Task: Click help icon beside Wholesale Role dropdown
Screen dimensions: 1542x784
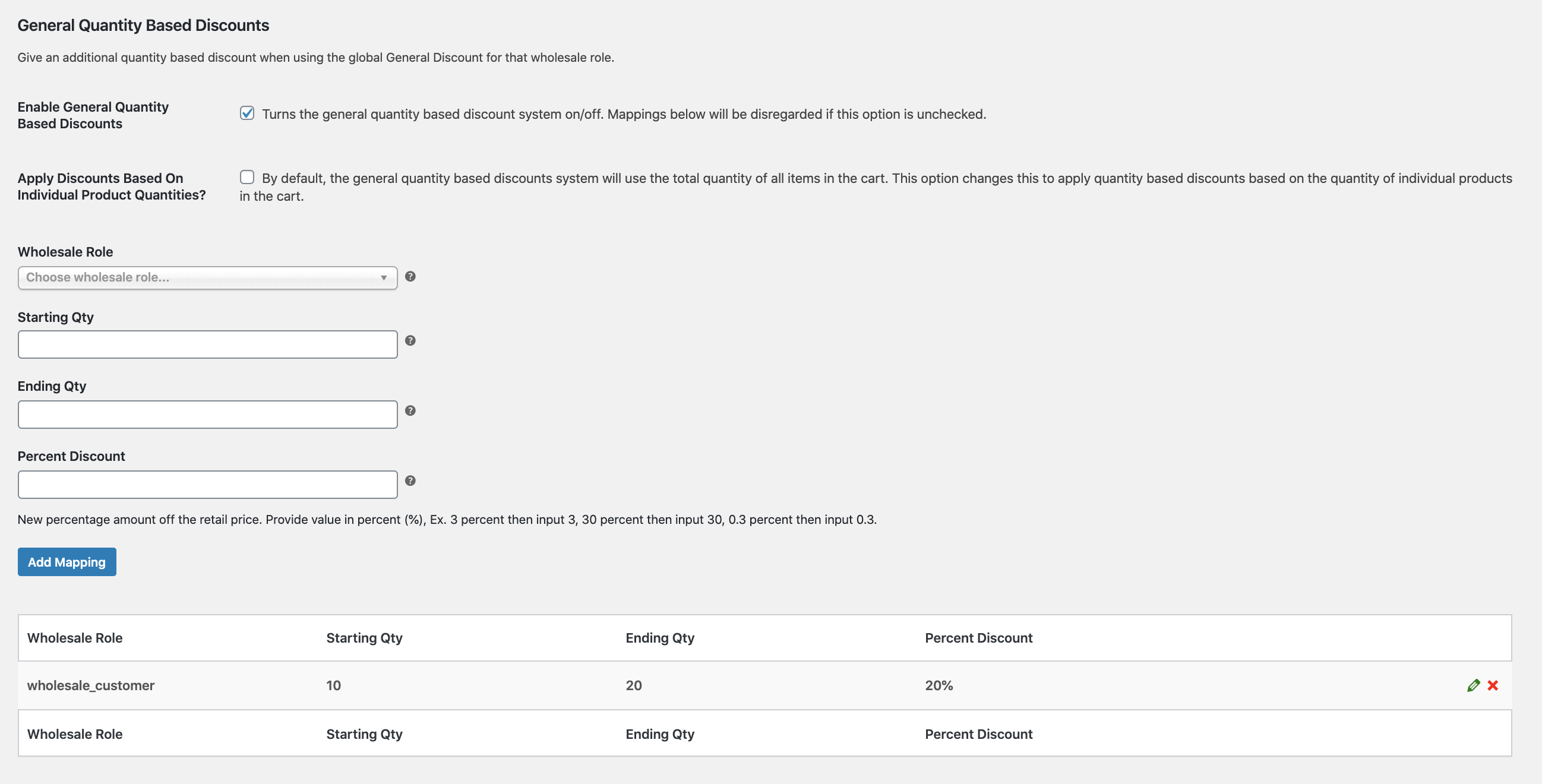Action: tap(410, 277)
